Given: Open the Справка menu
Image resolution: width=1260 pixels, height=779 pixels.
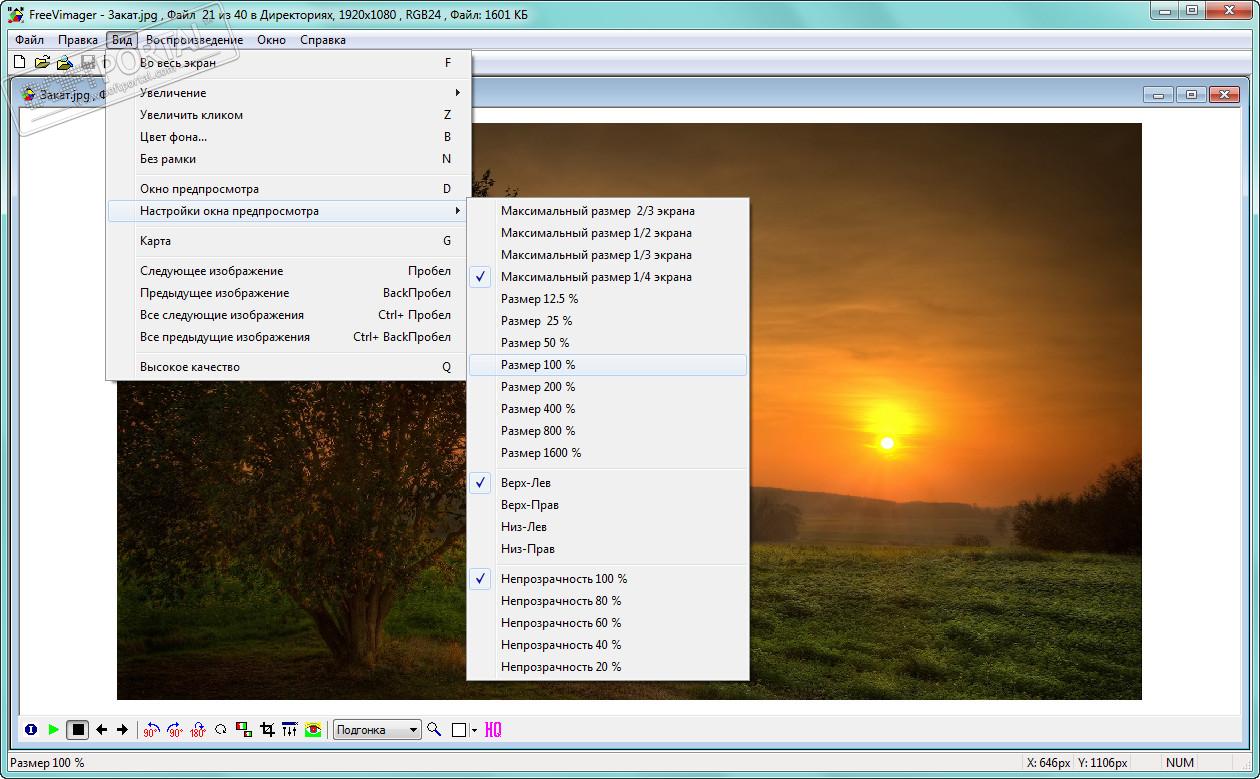Looking at the screenshot, I should 323,40.
